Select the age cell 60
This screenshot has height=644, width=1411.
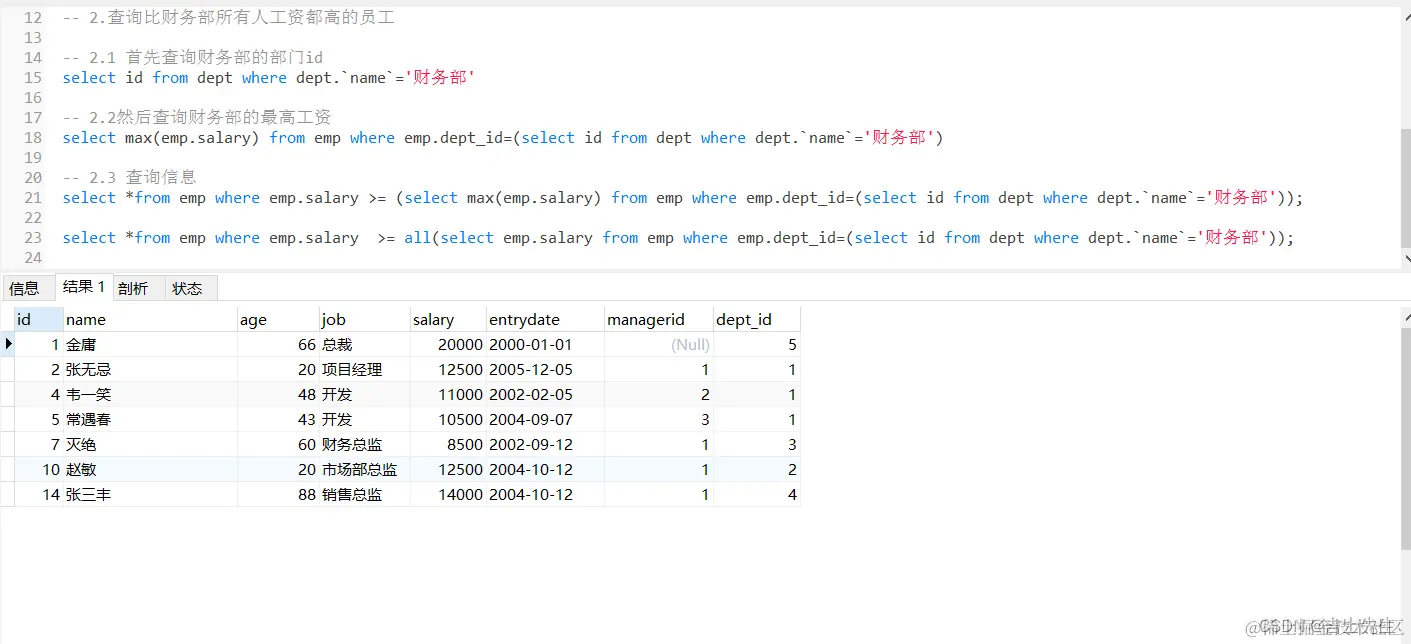[278, 444]
